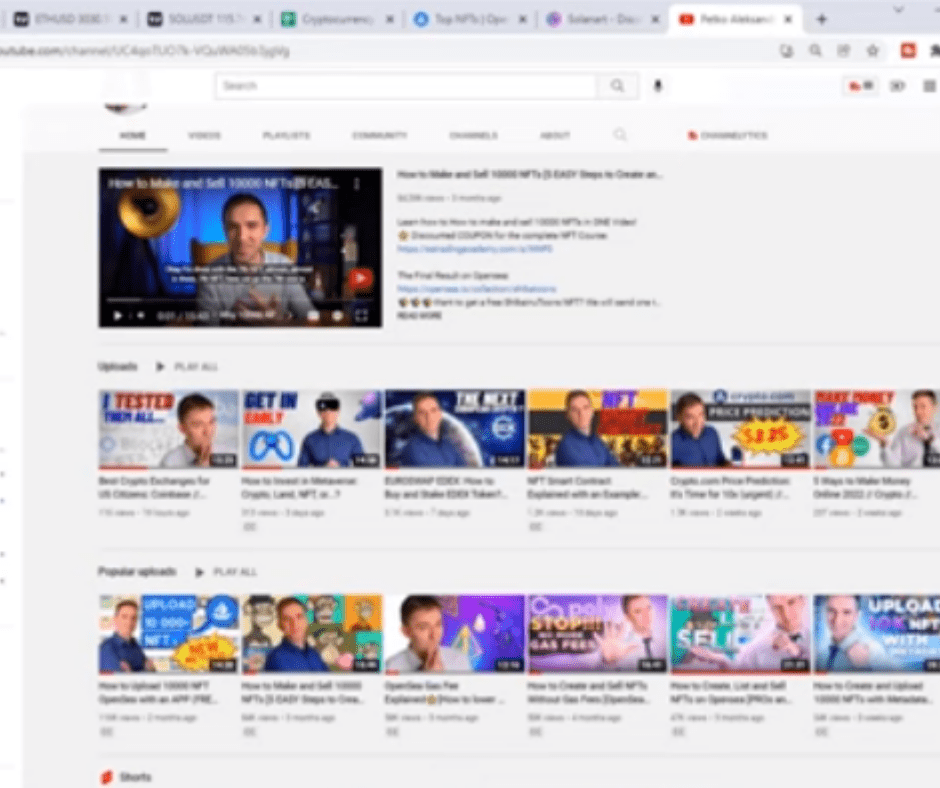Bookmark page with the star icon
Viewport: 940px width, 788px height.
(x=872, y=51)
